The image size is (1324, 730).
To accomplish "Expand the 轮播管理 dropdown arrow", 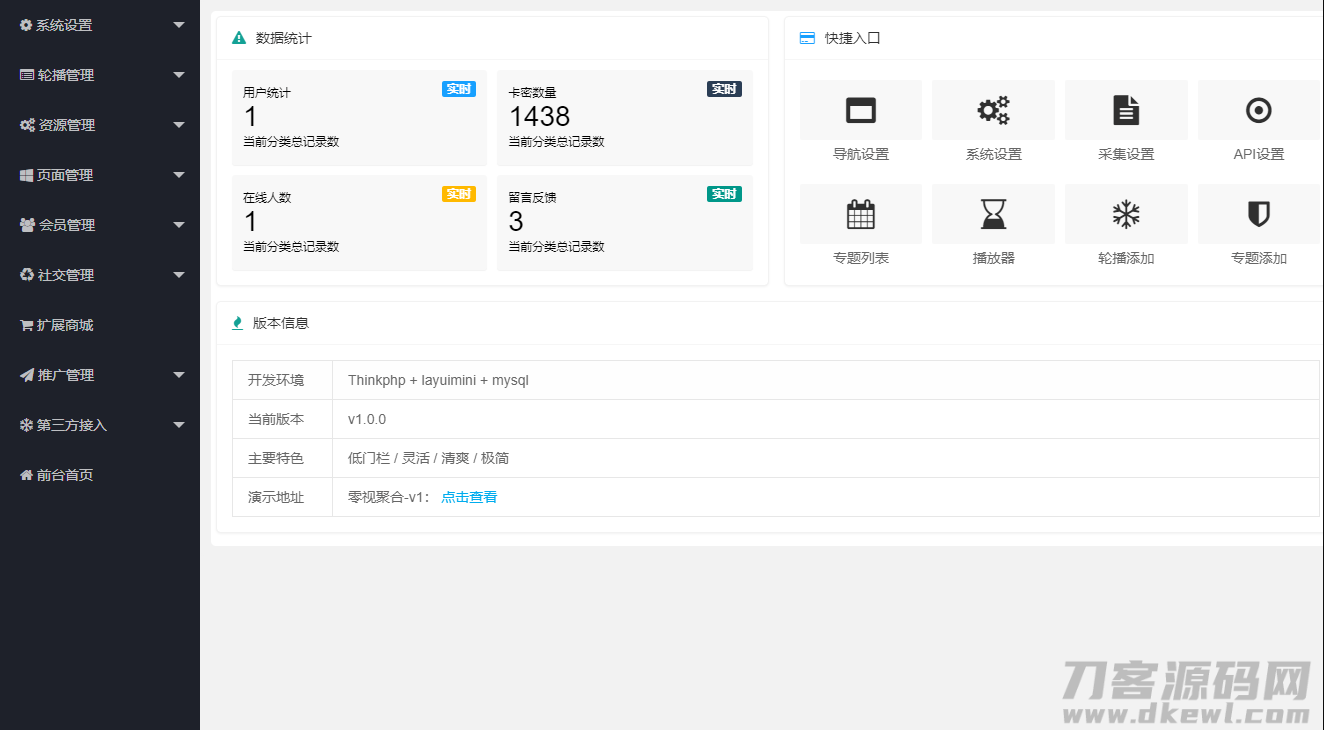I will click(179, 75).
